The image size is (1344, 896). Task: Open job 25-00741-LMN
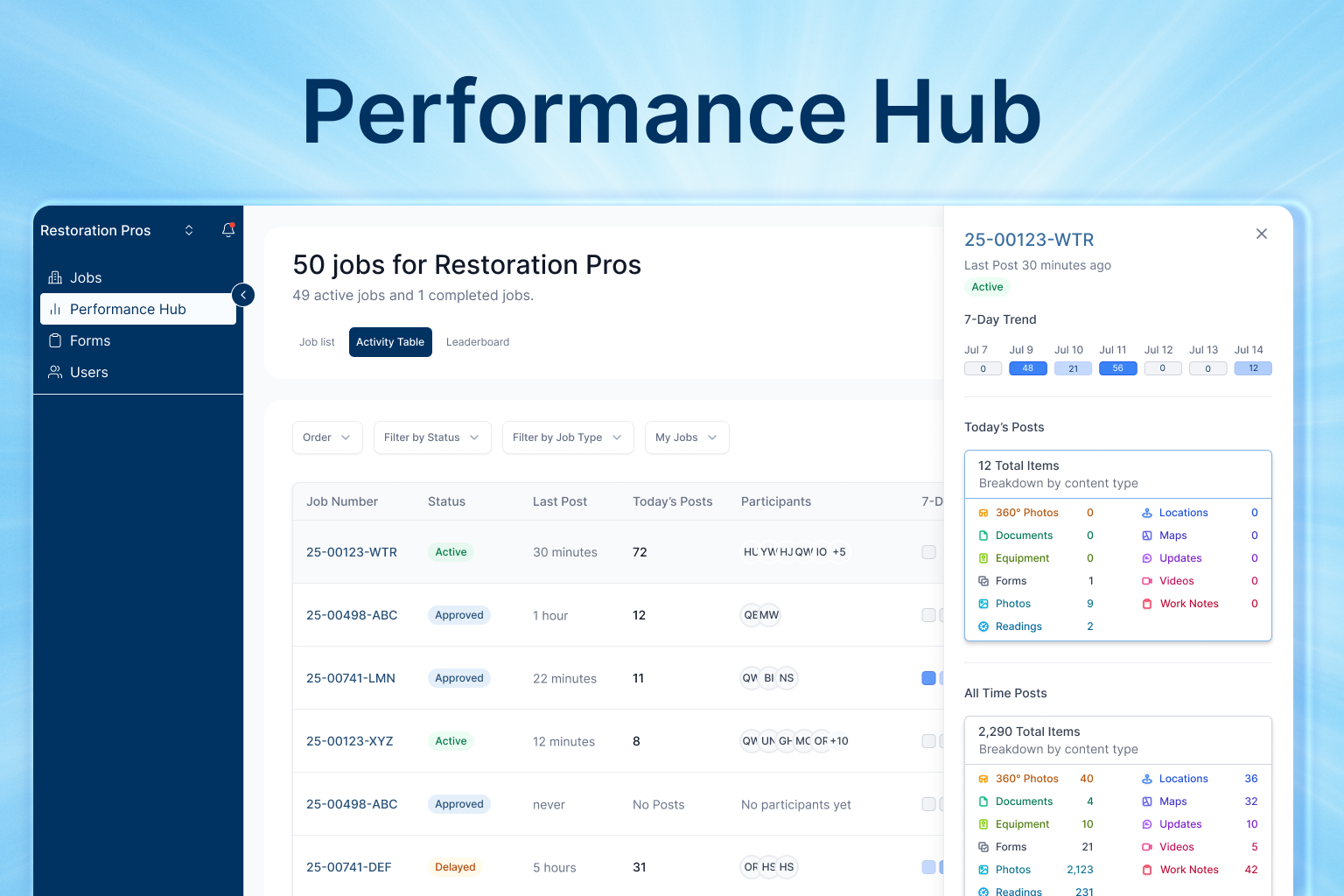(x=351, y=678)
